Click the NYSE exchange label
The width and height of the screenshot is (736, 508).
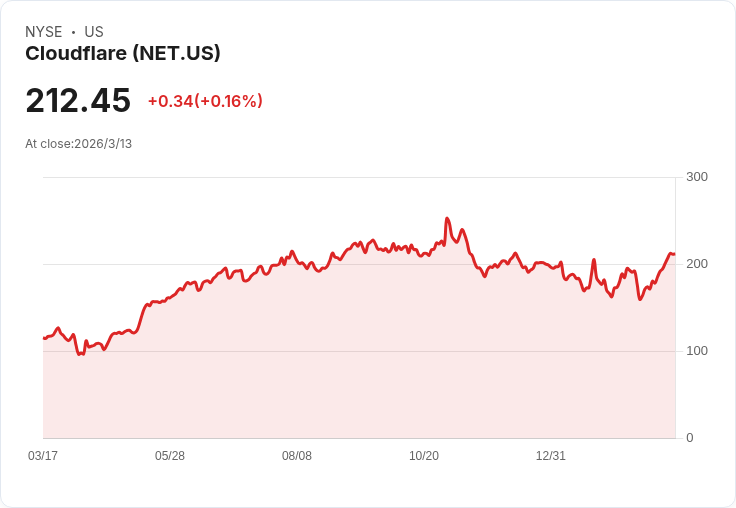click(43, 32)
